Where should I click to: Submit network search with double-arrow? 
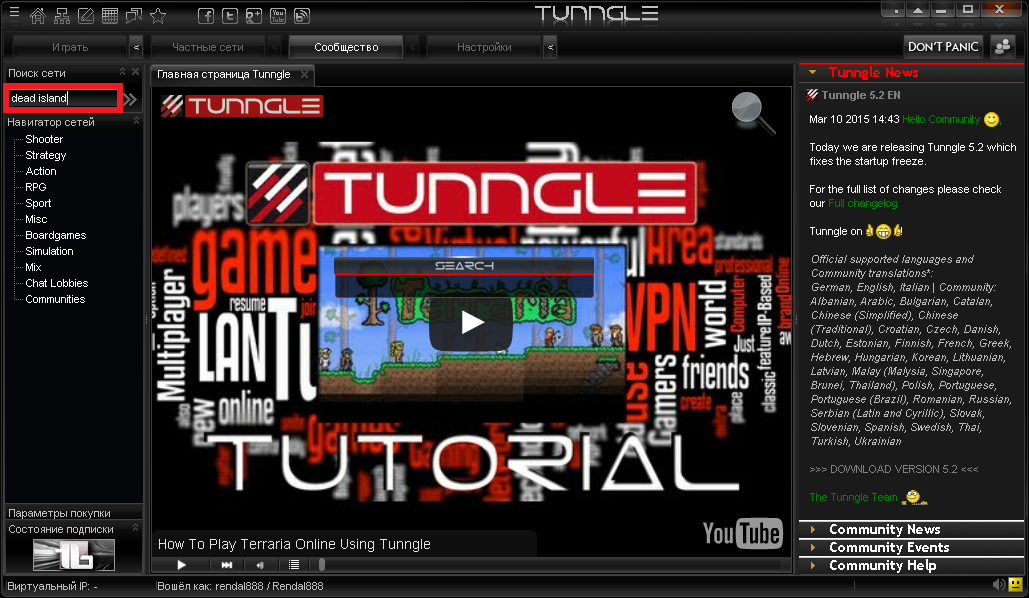point(130,99)
